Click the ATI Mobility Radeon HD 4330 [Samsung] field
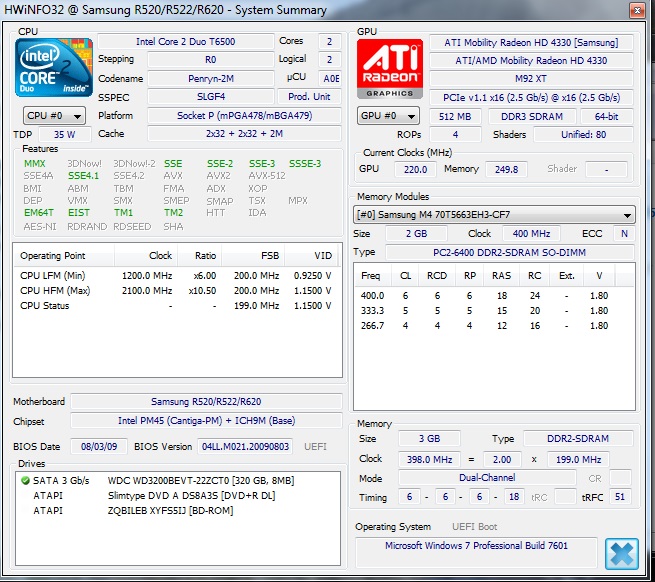The image size is (655, 582). 531,43
